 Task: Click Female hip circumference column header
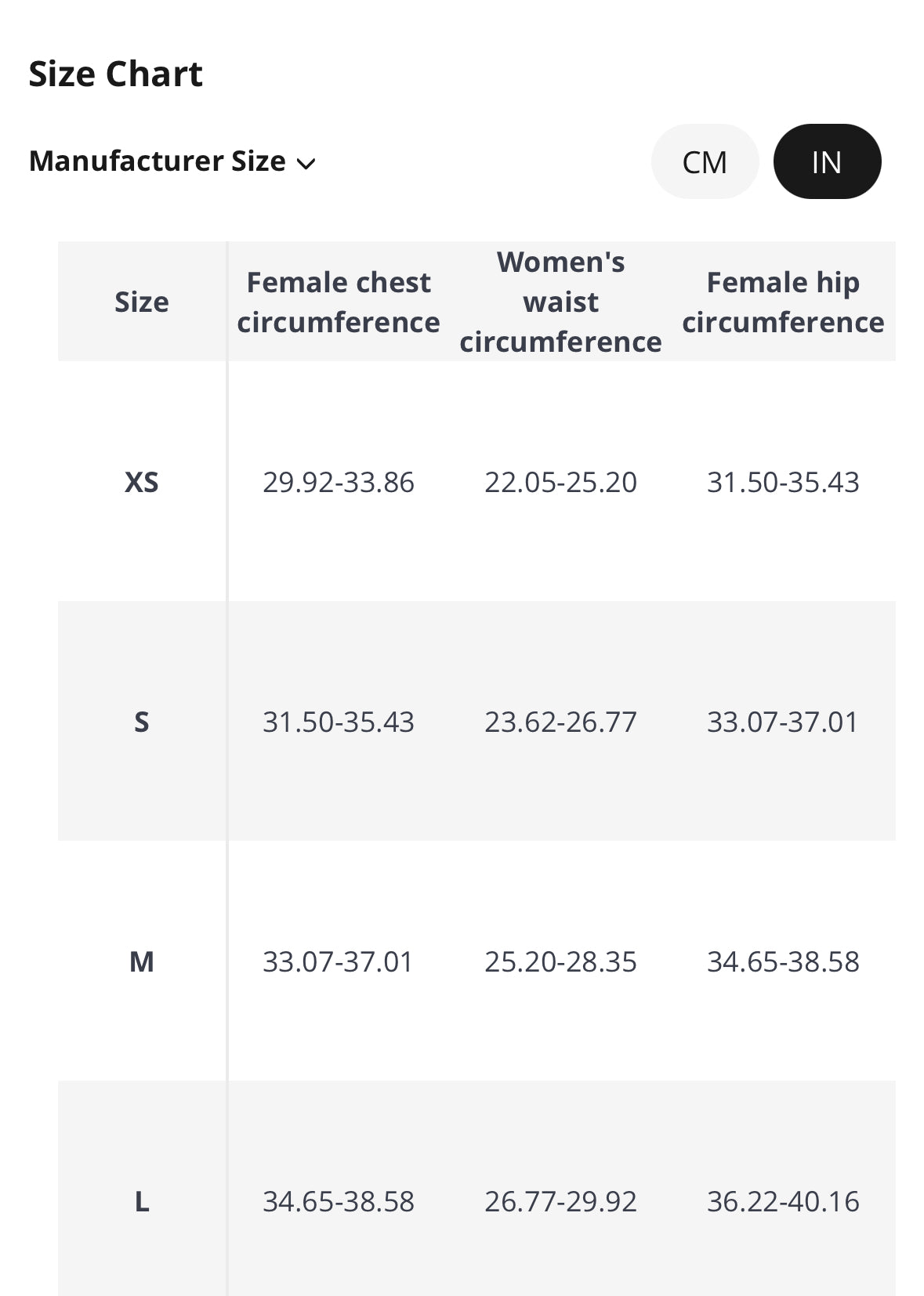tap(783, 302)
